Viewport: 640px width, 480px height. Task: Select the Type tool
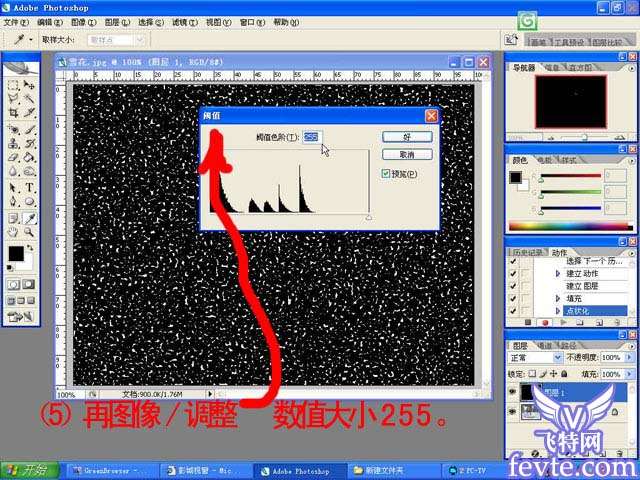click(30, 186)
